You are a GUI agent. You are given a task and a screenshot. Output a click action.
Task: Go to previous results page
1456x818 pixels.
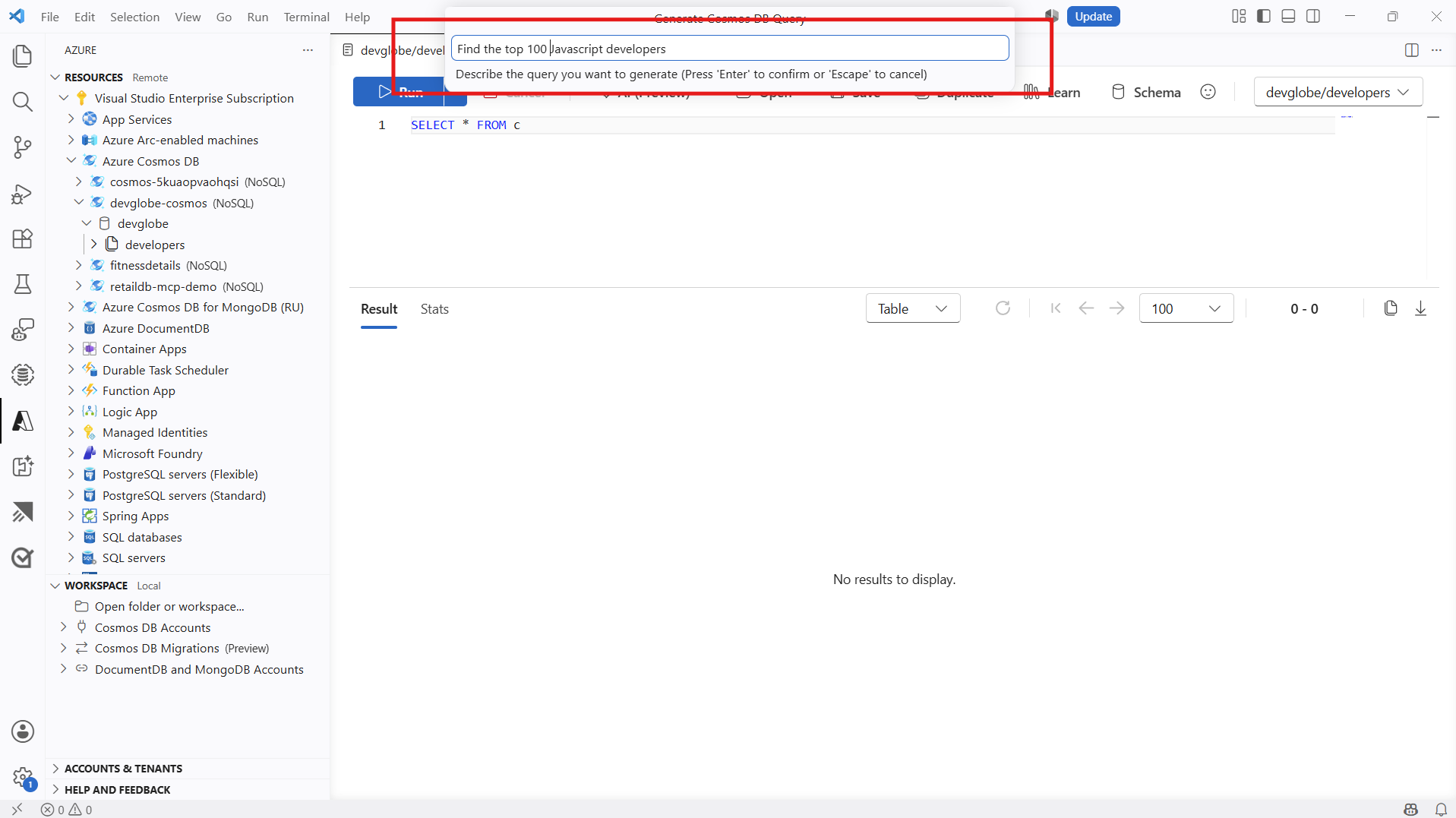[1086, 308]
